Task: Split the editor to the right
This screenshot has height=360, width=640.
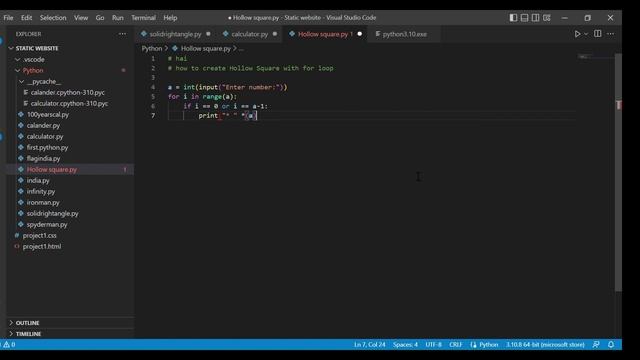Action: click(x=598, y=34)
